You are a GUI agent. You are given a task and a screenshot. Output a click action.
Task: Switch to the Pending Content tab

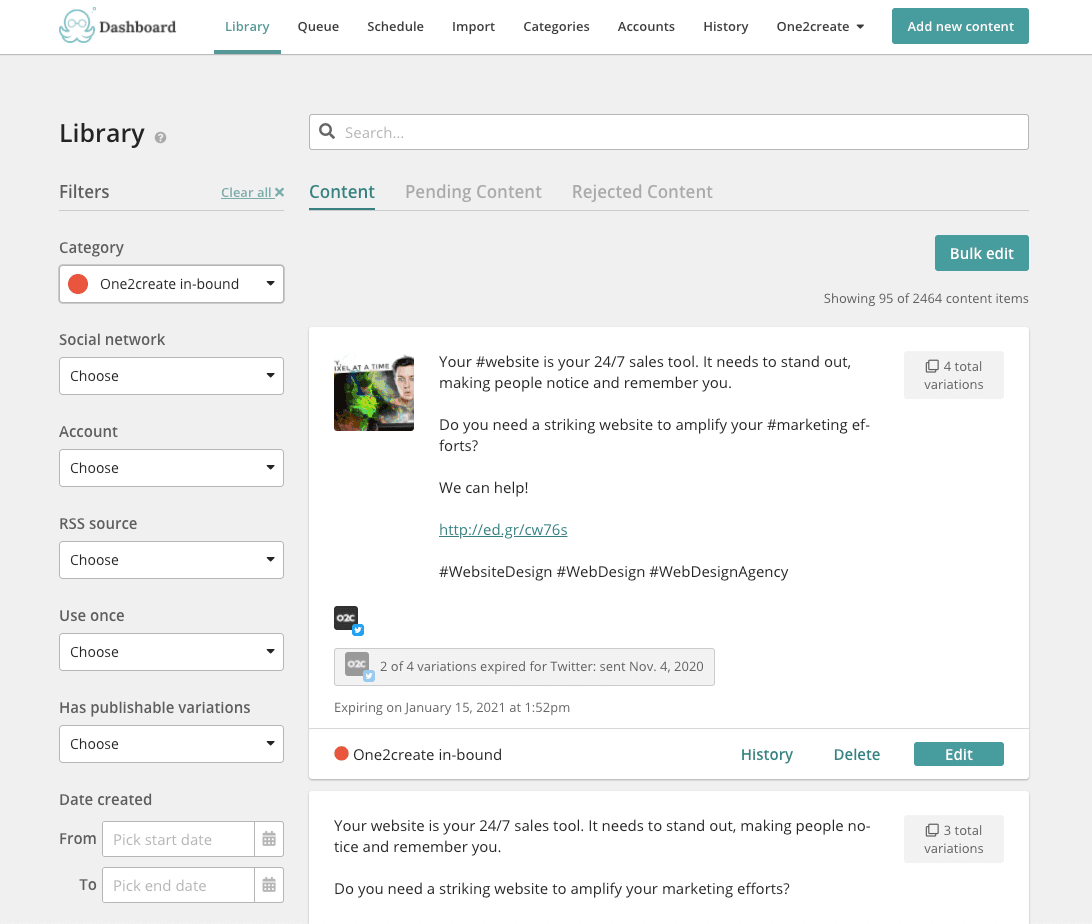pyautogui.click(x=473, y=192)
